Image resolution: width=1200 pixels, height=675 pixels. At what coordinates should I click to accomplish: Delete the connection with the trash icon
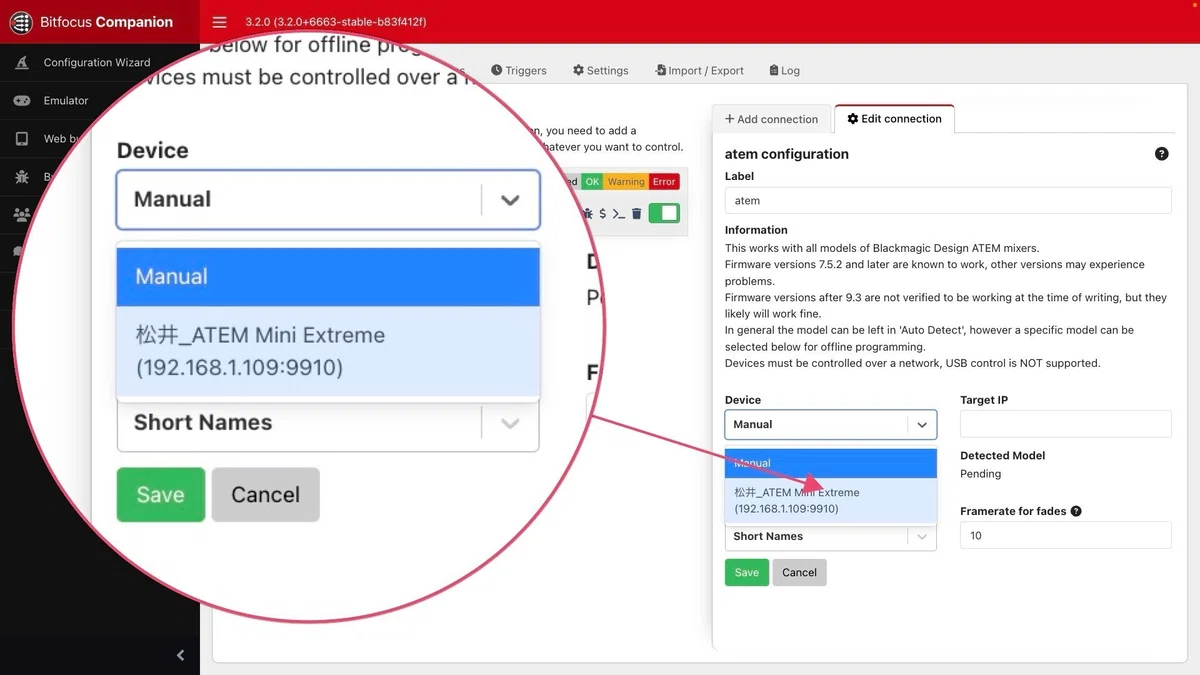(x=636, y=213)
